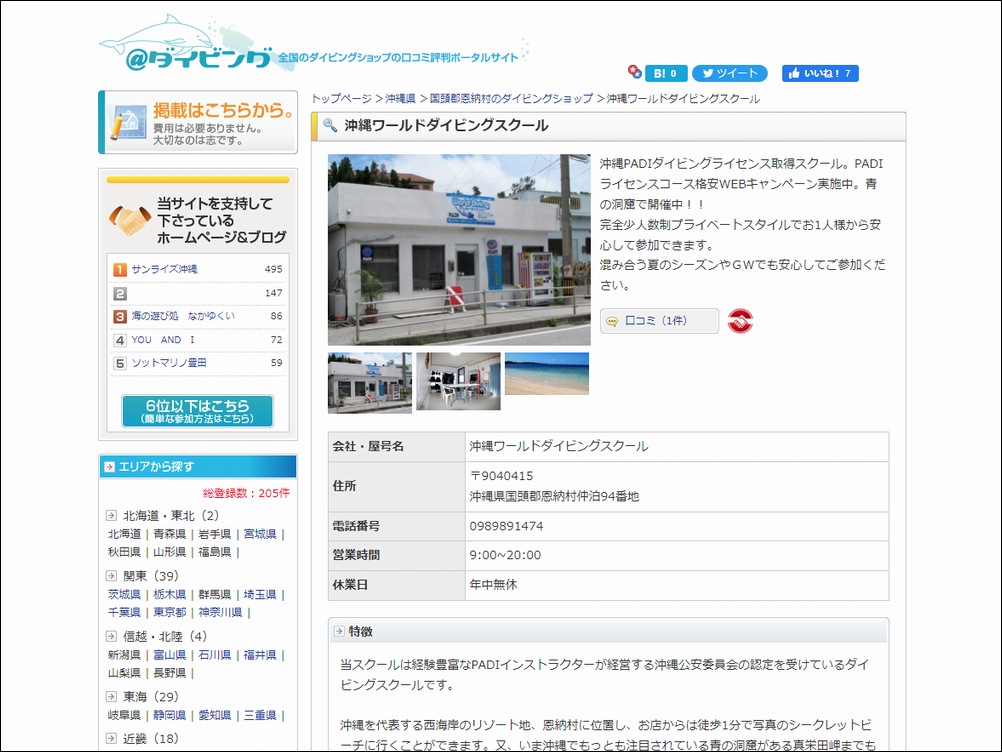Select the beach photo thumbnail

click(547, 374)
